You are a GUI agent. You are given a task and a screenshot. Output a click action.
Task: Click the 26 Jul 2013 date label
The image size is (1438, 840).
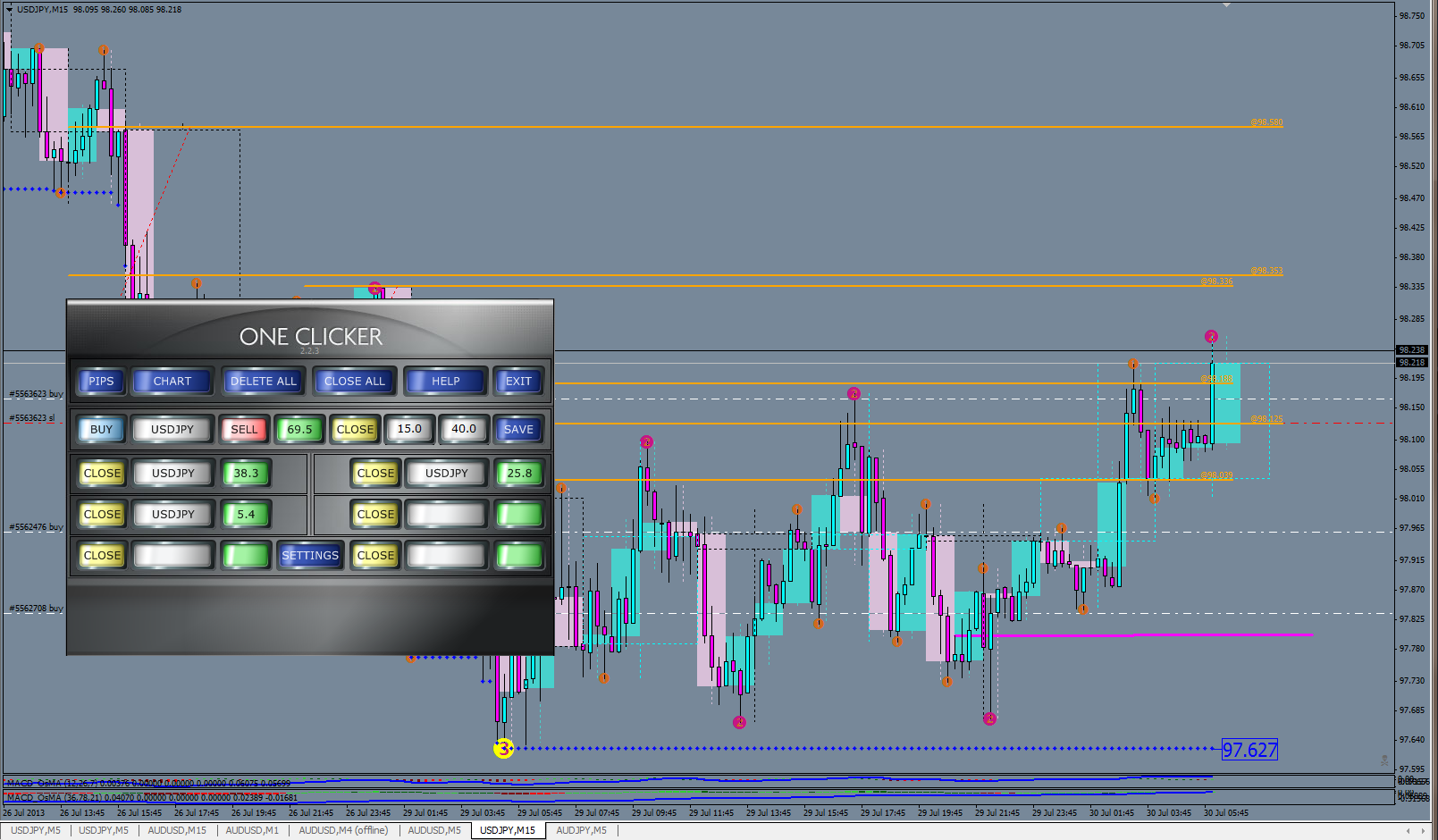(x=24, y=813)
